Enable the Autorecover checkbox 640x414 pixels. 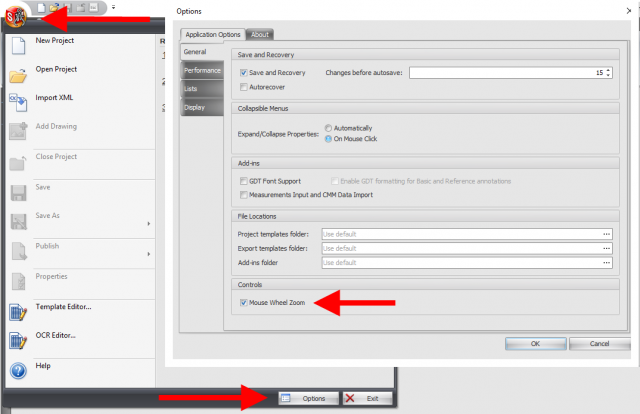[x=244, y=87]
